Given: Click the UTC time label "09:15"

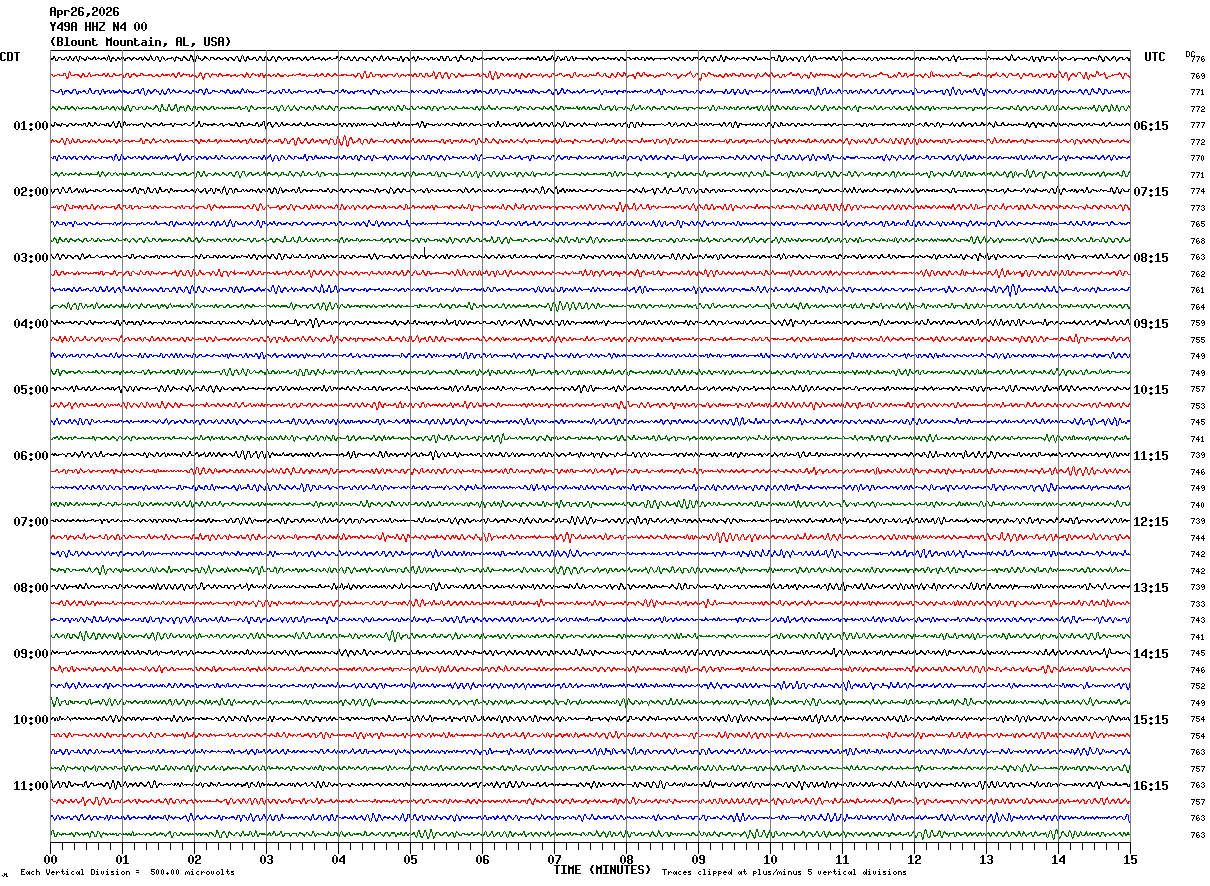Looking at the screenshot, I should [1150, 324].
